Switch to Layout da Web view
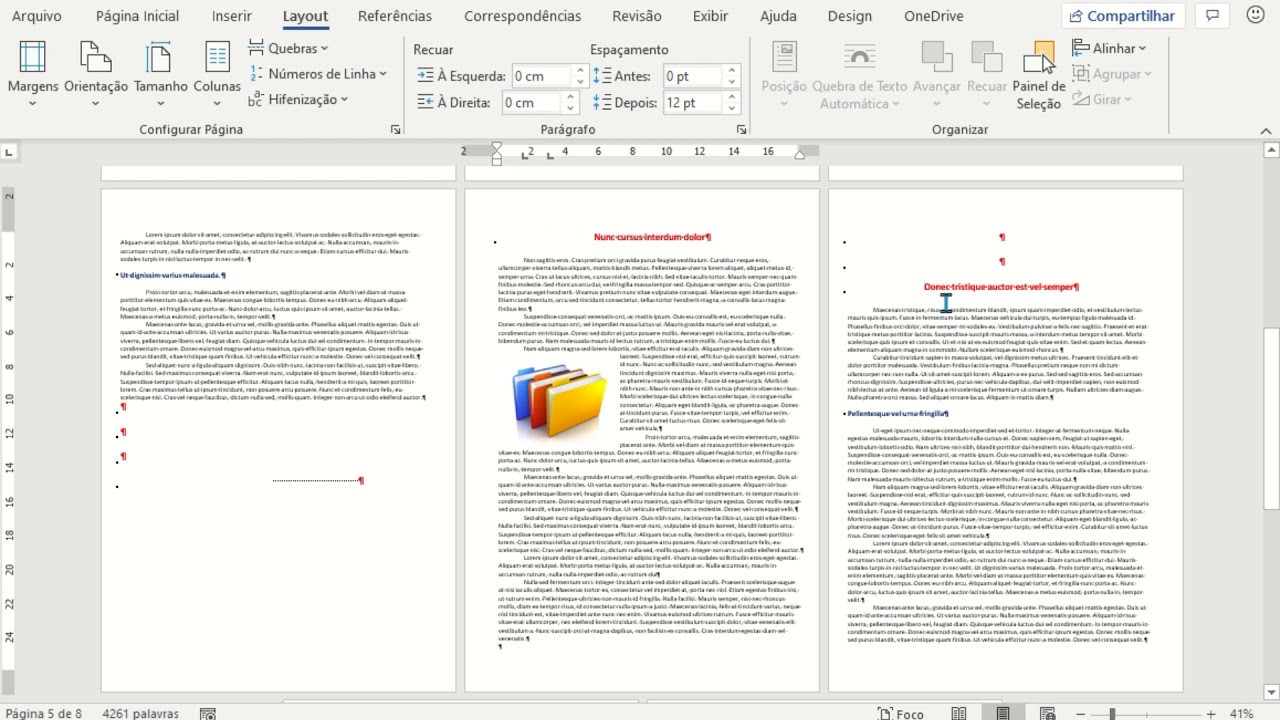The height and width of the screenshot is (720, 1280). tap(1047, 713)
